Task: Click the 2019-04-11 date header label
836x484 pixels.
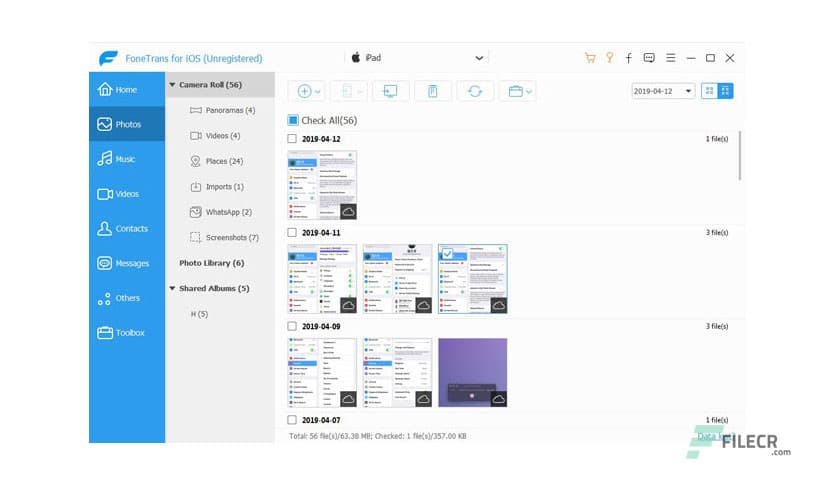Action: [x=321, y=233]
